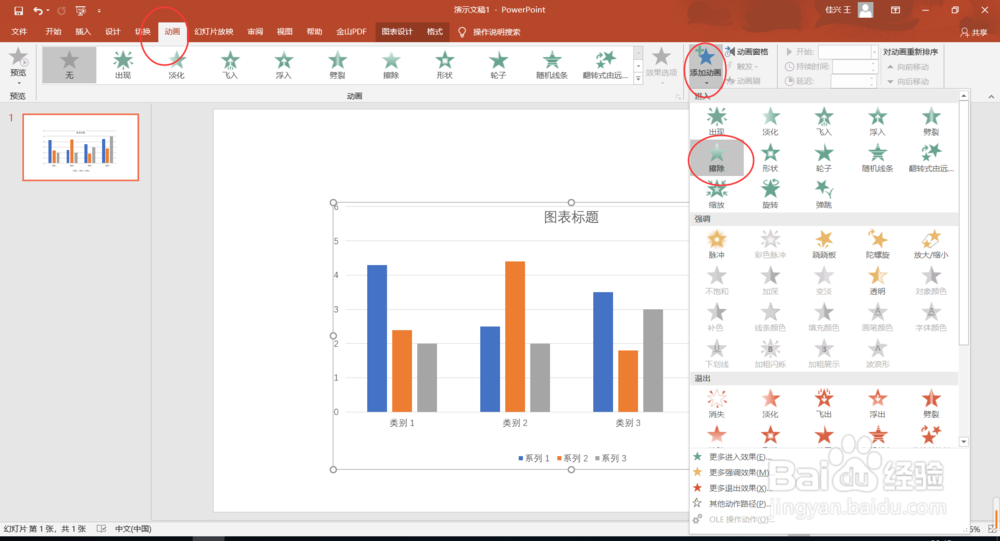Click the chart title 图表标题
The width and height of the screenshot is (1000, 541).
[571, 218]
